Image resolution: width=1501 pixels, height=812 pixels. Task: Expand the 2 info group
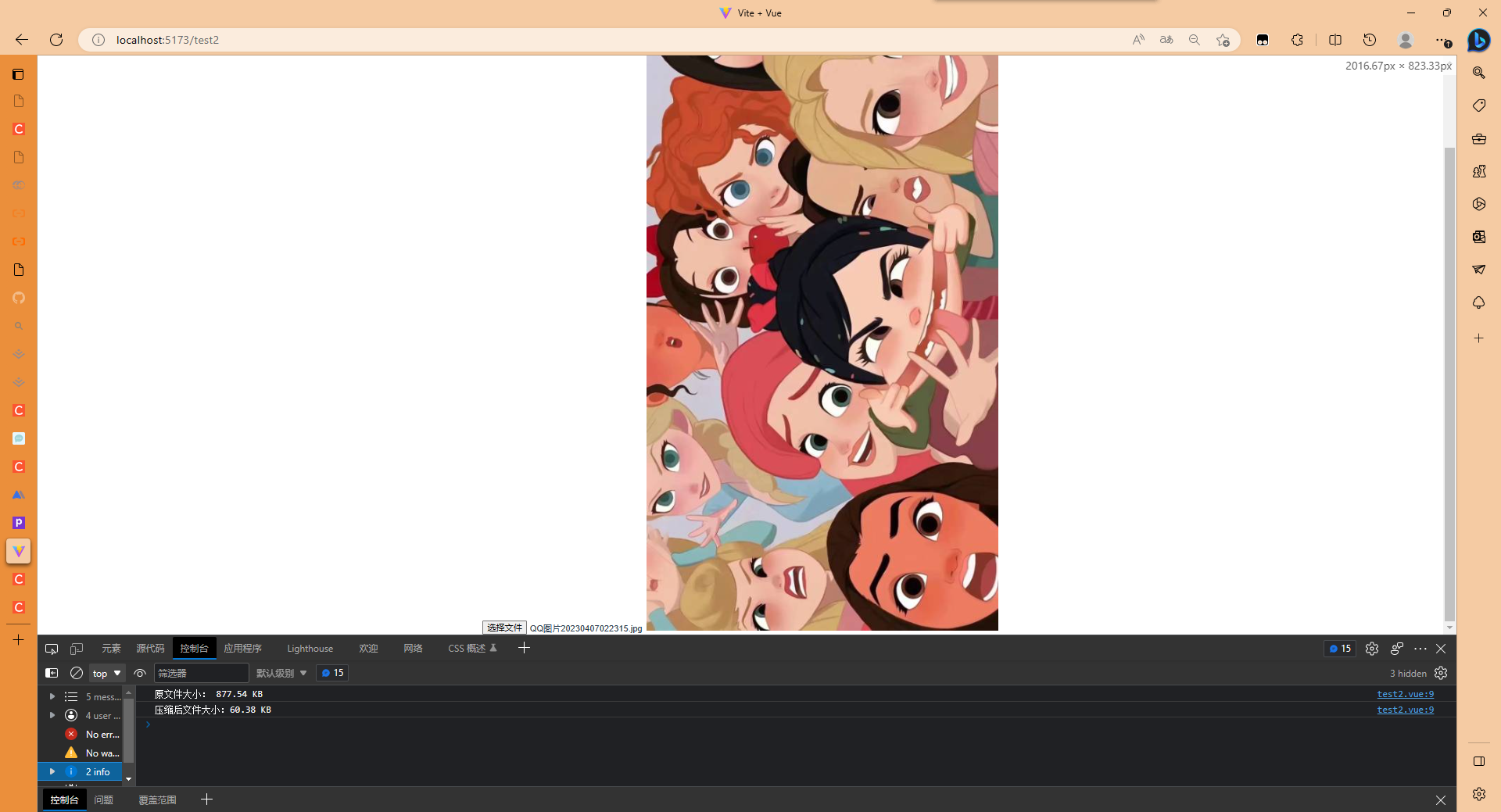click(52, 771)
